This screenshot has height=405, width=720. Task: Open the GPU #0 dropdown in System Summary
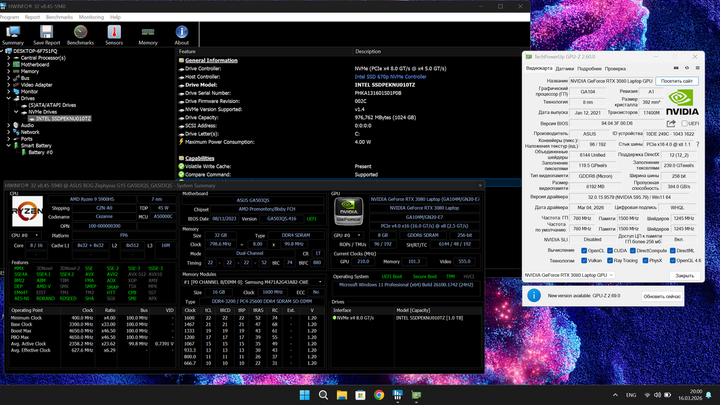coord(347,235)
